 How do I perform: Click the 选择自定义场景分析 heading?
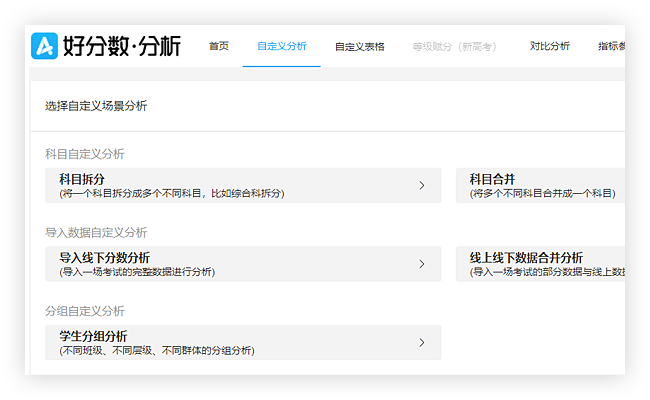tap(96, 106)
